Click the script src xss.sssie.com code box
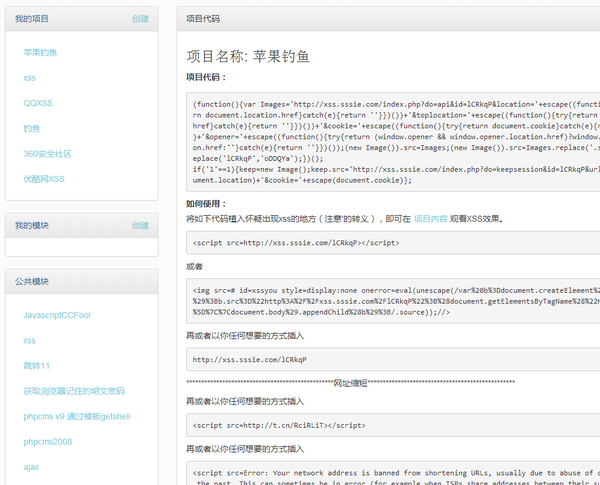 pyautogui.click(x=393, y=242)
